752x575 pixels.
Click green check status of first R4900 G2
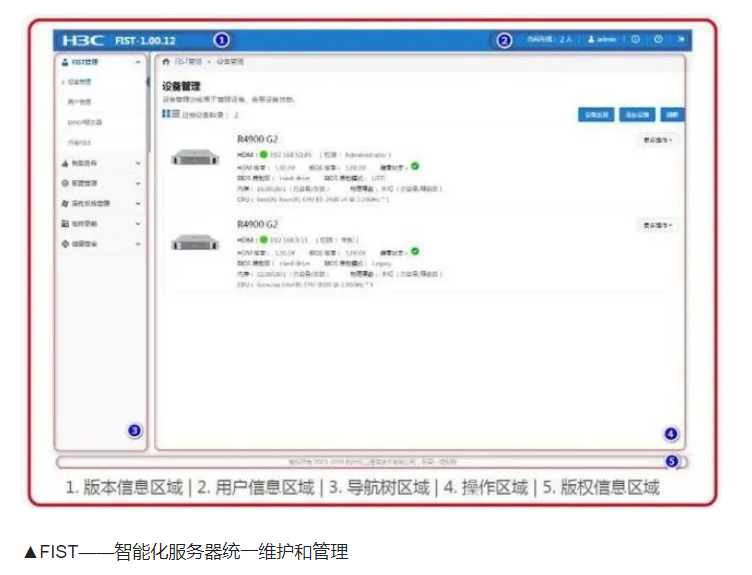(x=415, y=166)
